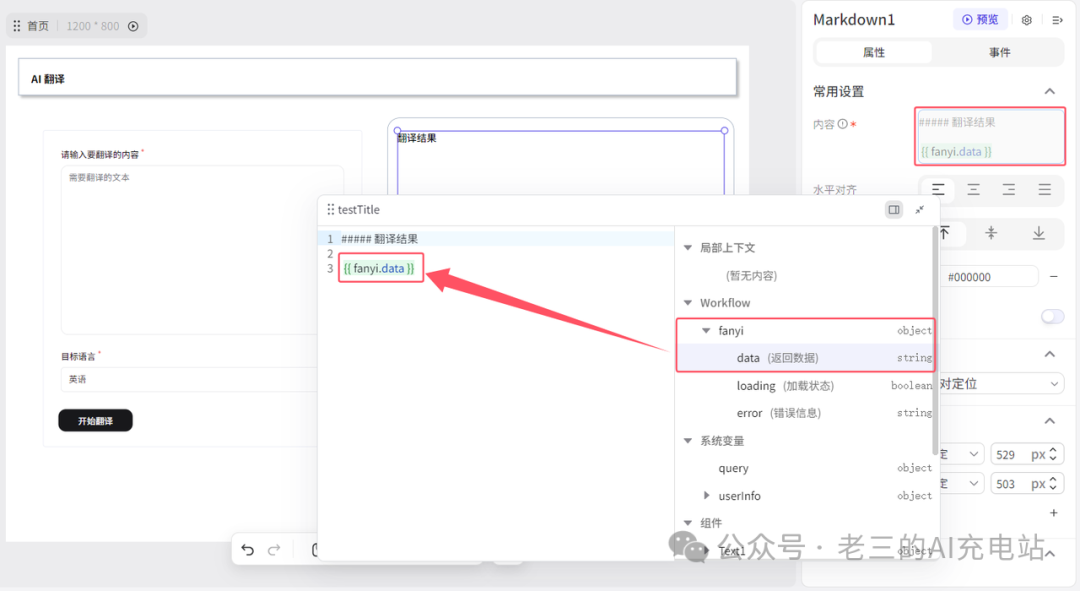Collapse the 组件 tree node
Screen dimensions: 1080x591
coord(687,523)
